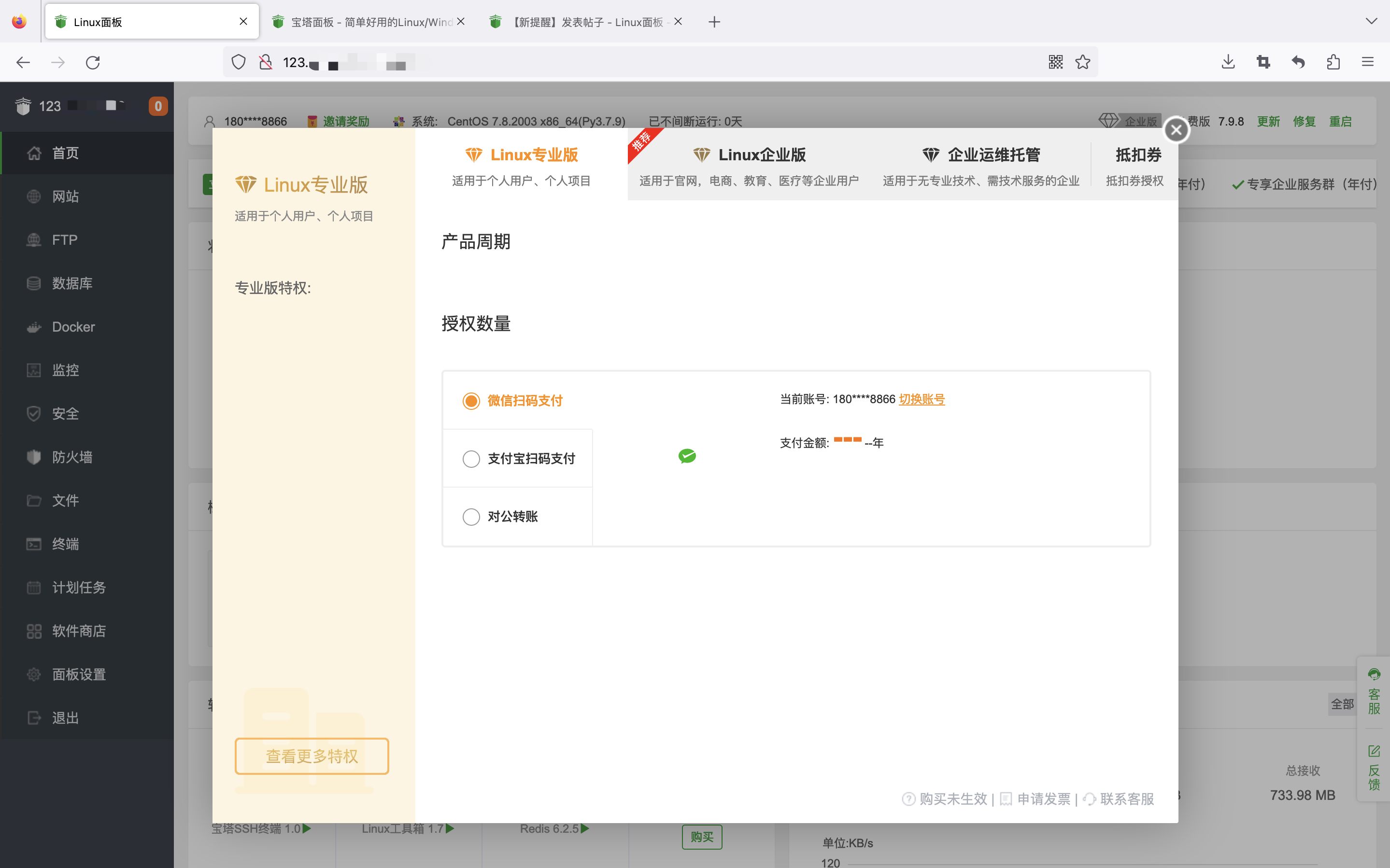Open 网站 in the sidebar

87,196
